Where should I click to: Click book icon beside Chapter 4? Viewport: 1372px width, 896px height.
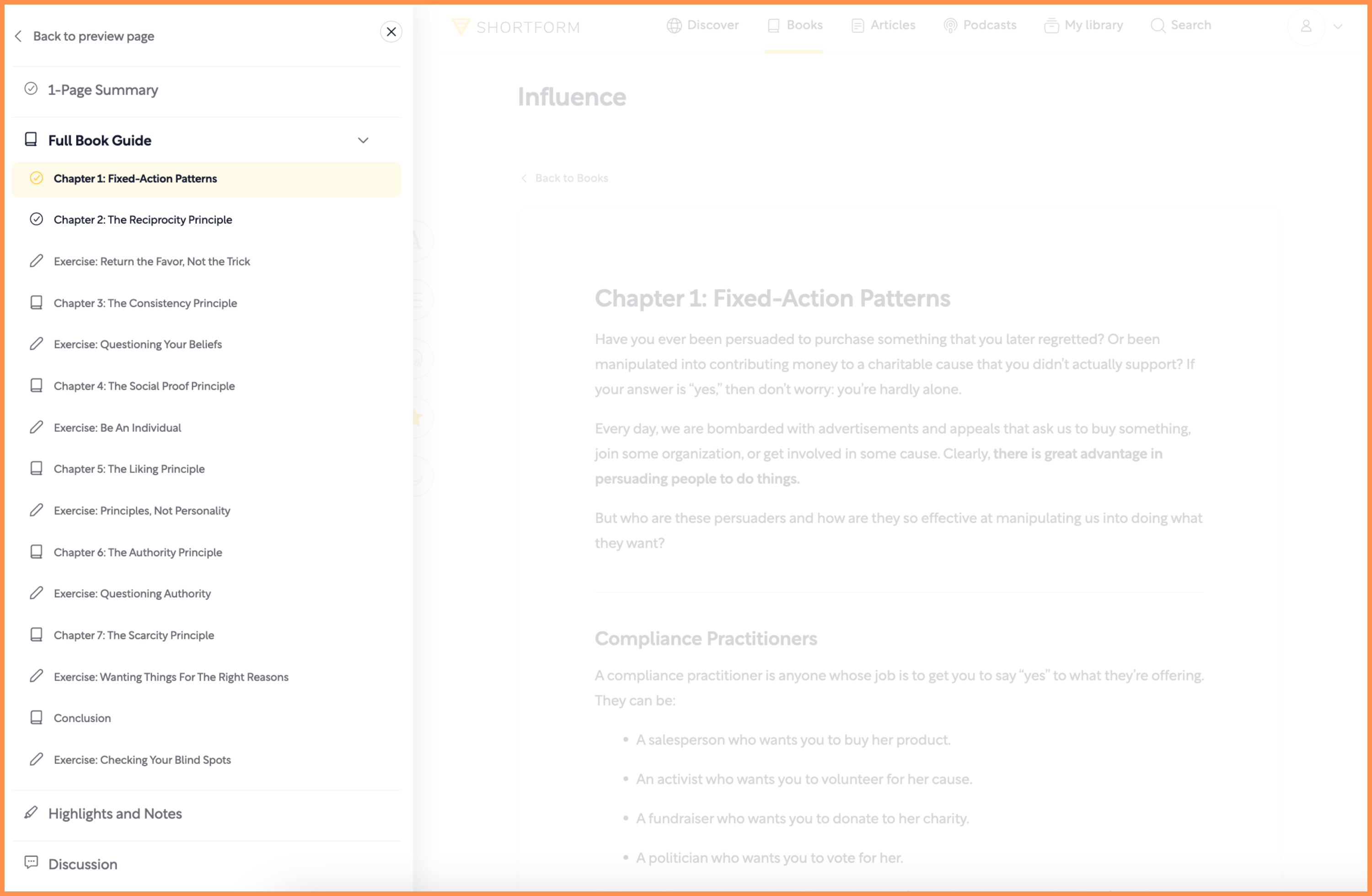36,386
